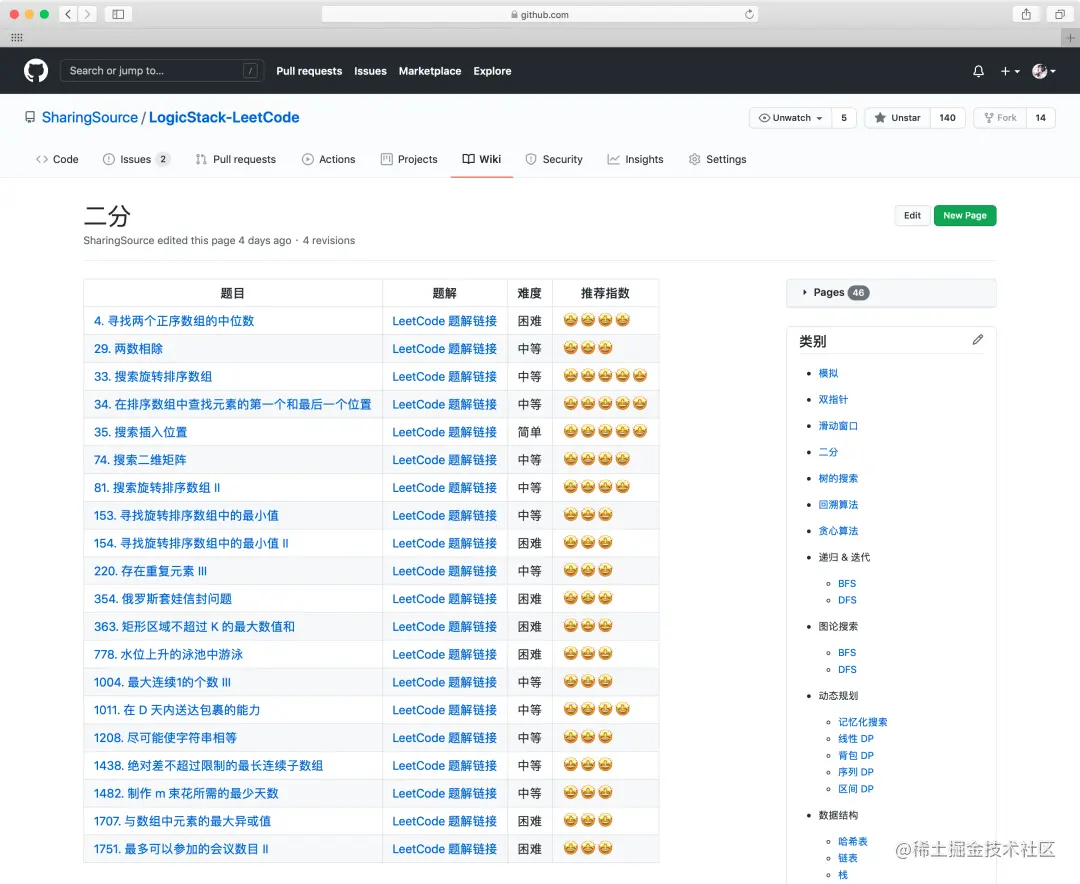The height and width of the screenshot is (884, 1080).
Task: Open the 区间 DP category page
Action: [x=855, y=789]
